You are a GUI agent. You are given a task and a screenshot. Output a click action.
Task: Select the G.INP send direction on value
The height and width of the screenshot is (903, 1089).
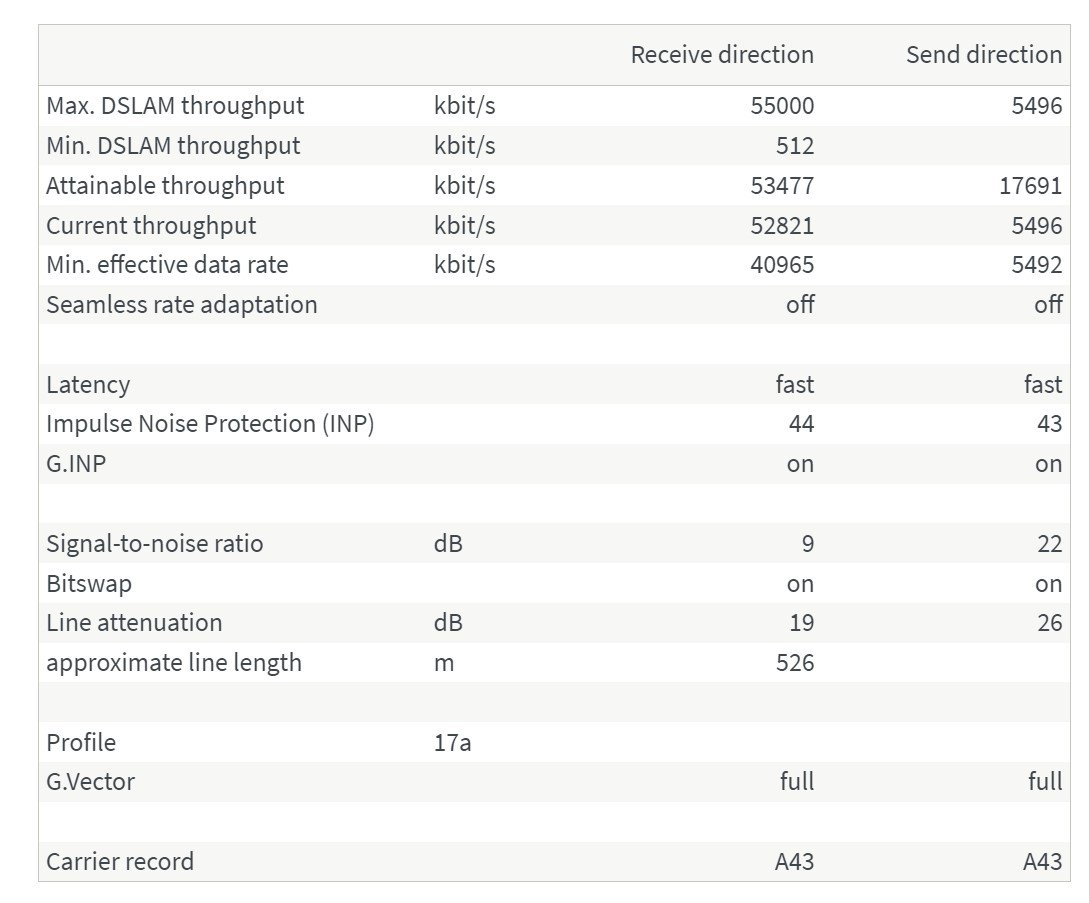(1049, 464)
